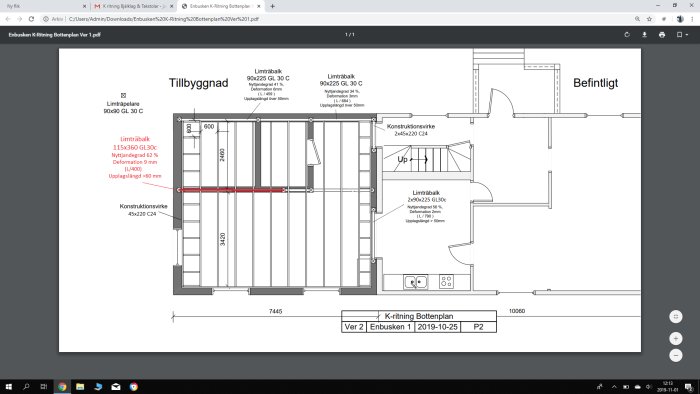Open the volume control in tray

tap(649, 386)
